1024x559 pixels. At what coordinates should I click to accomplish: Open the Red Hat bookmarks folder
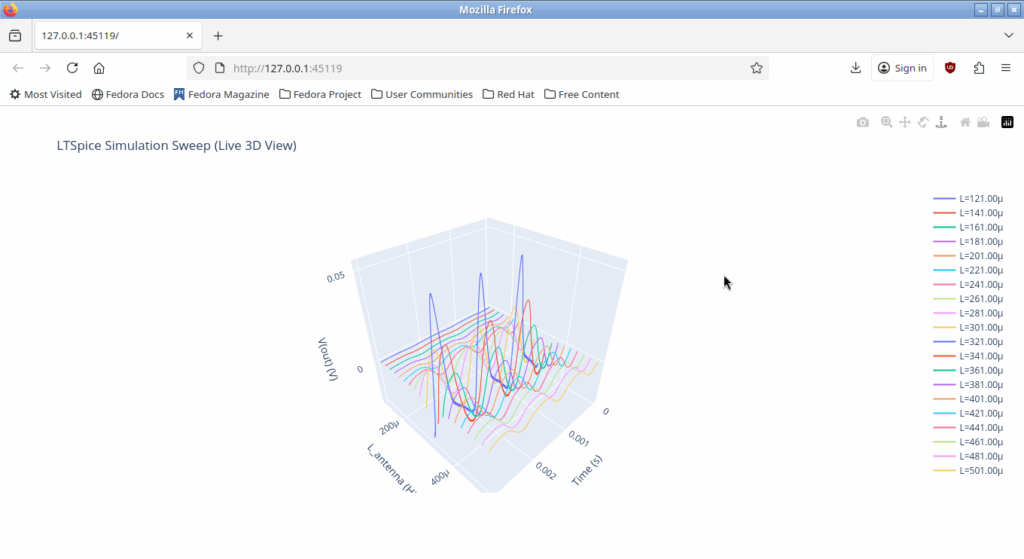(x=508, y=94)
